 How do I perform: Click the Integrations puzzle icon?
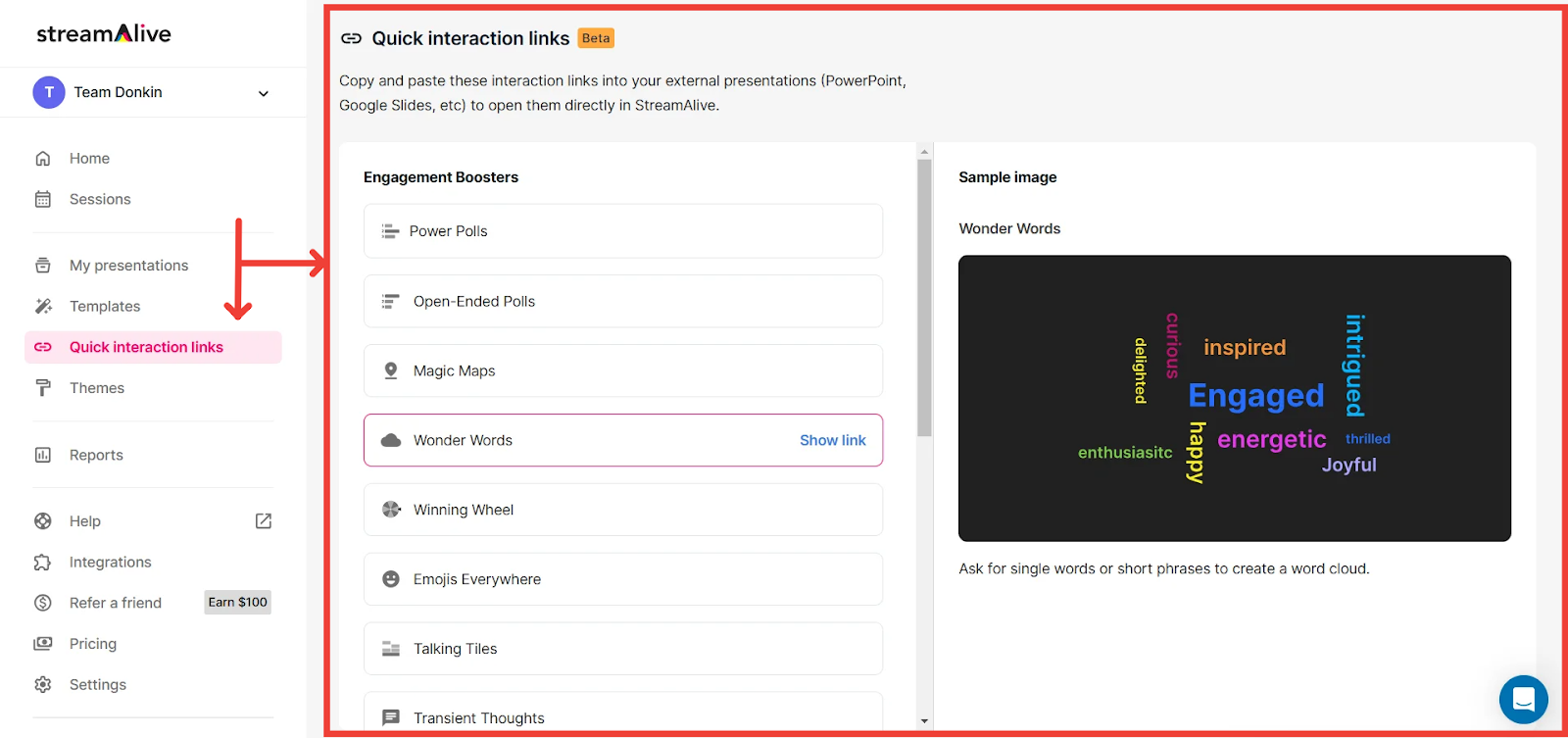pyautogui.click(x=43, y=563)
